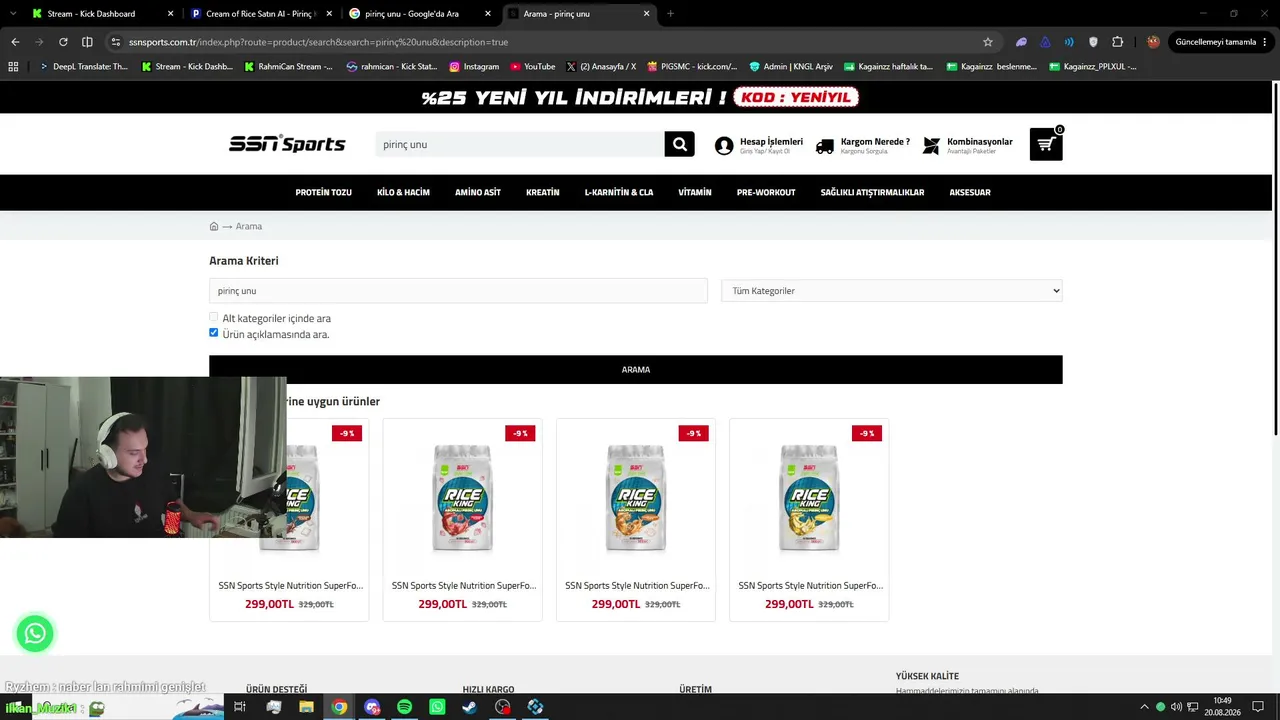Open WhatsApp from the taskbar
Screen dimensions: 1280x720
[437, 707]
